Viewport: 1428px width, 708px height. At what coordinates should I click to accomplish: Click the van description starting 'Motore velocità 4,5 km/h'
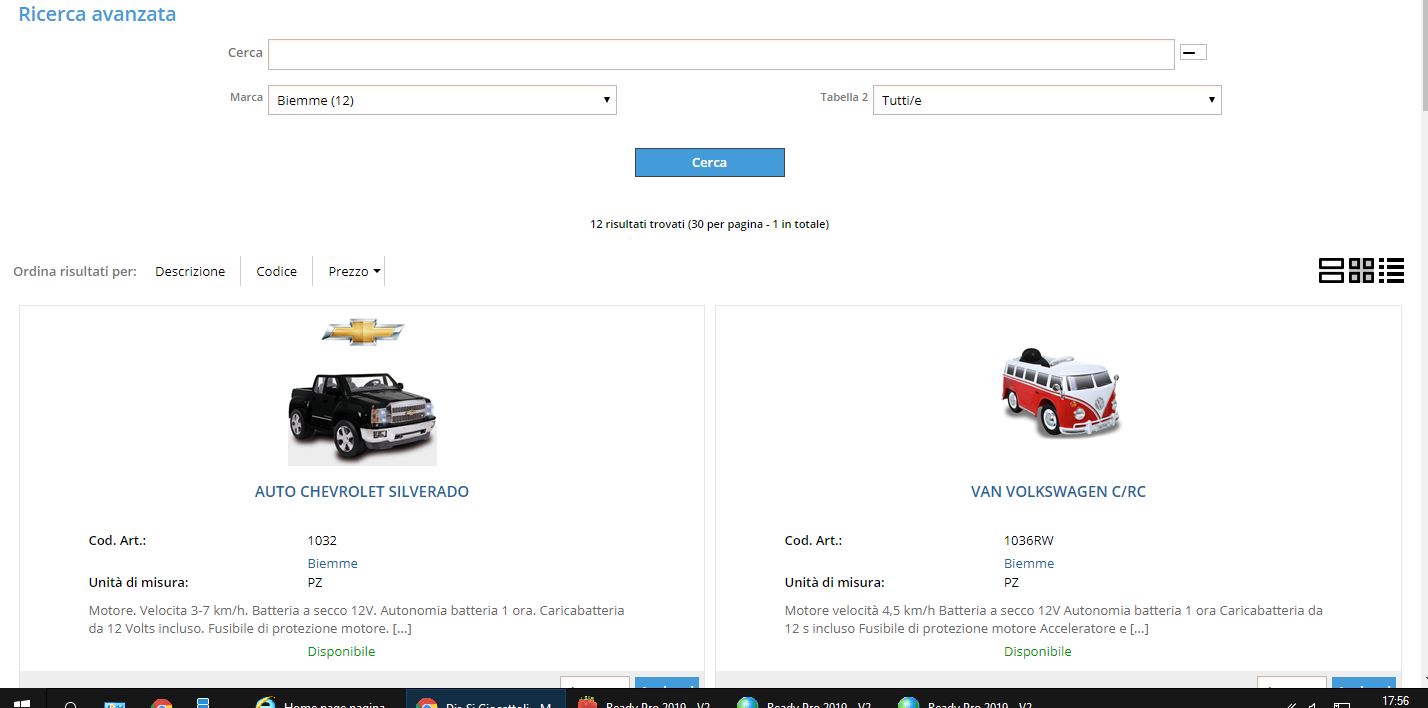coord(1054,619)
